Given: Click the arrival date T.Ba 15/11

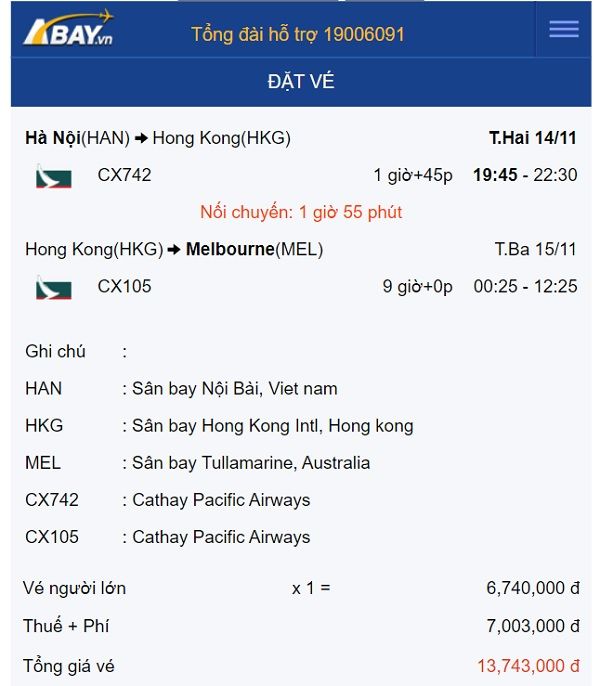Looking at the screenshot, I should coord(535,249).
